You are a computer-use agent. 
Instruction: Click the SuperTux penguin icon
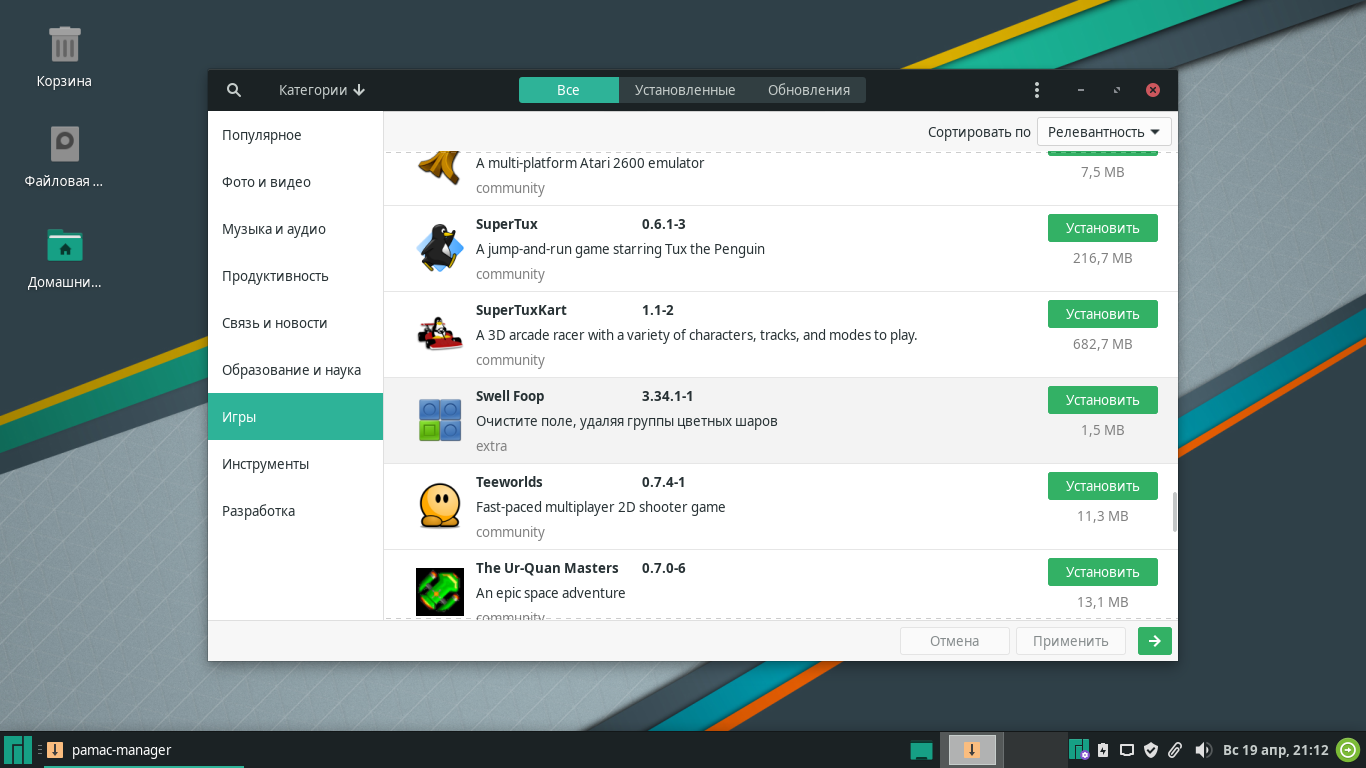tap(440, 248)
